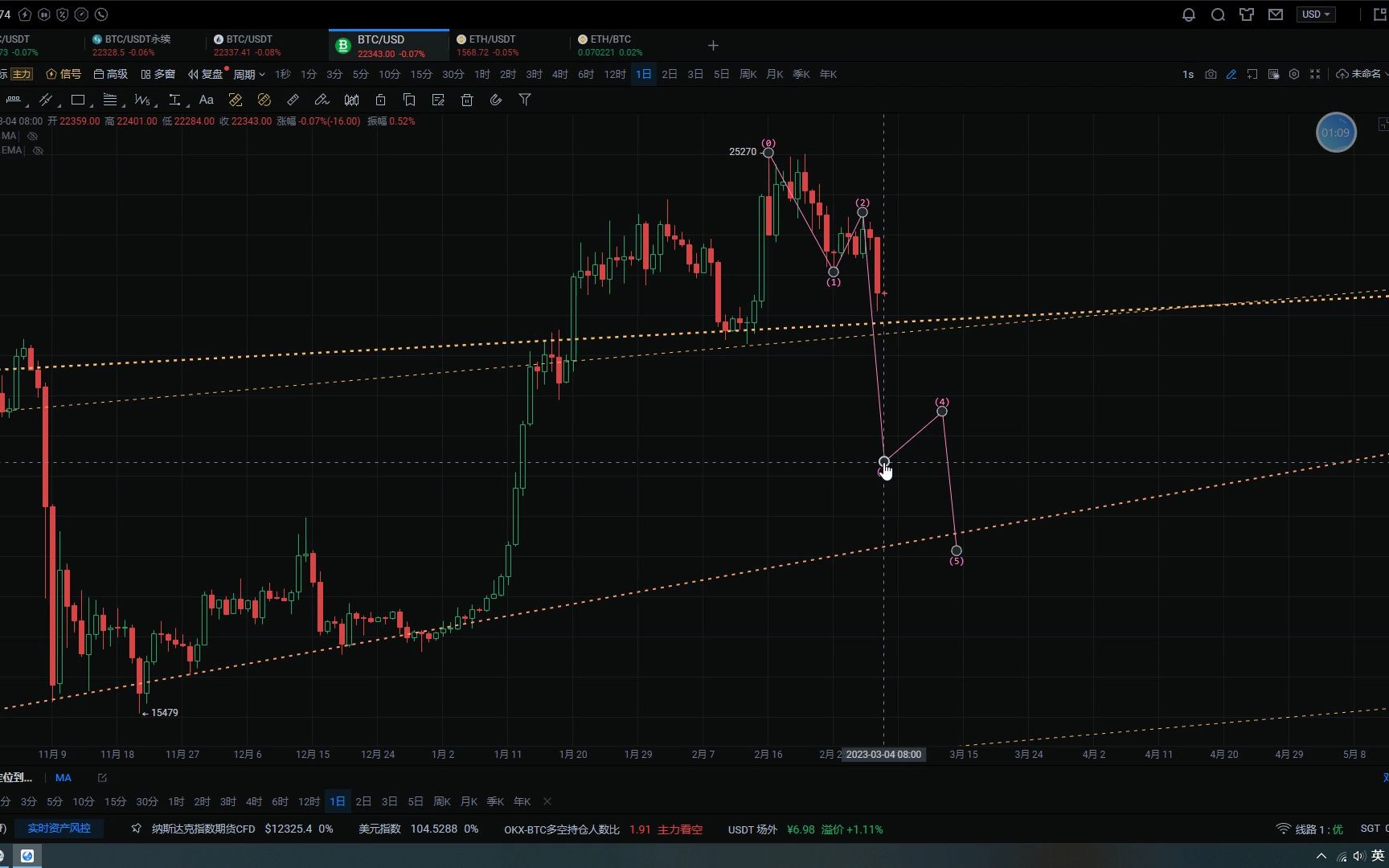Viewport: 1389px width, 868px height.
Task: Open the 信号 signal menu
Action: click(x=64, y=74)
